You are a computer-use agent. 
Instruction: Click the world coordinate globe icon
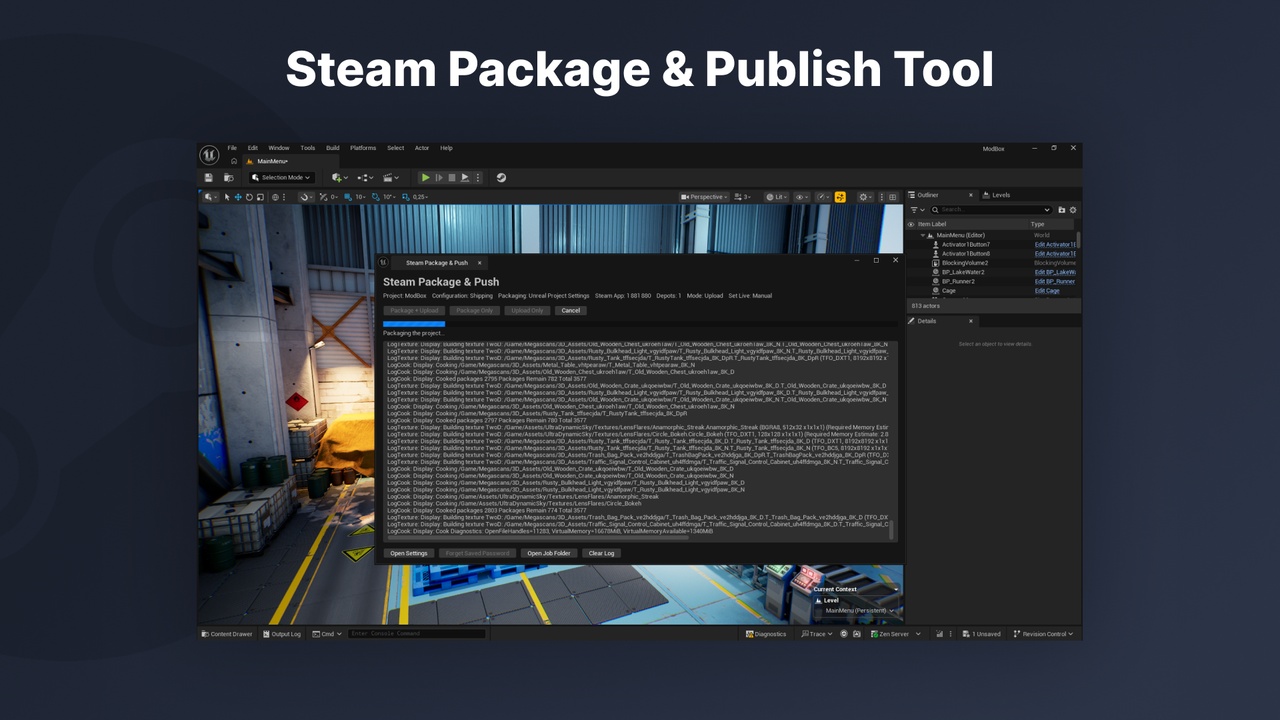point(276,197)
